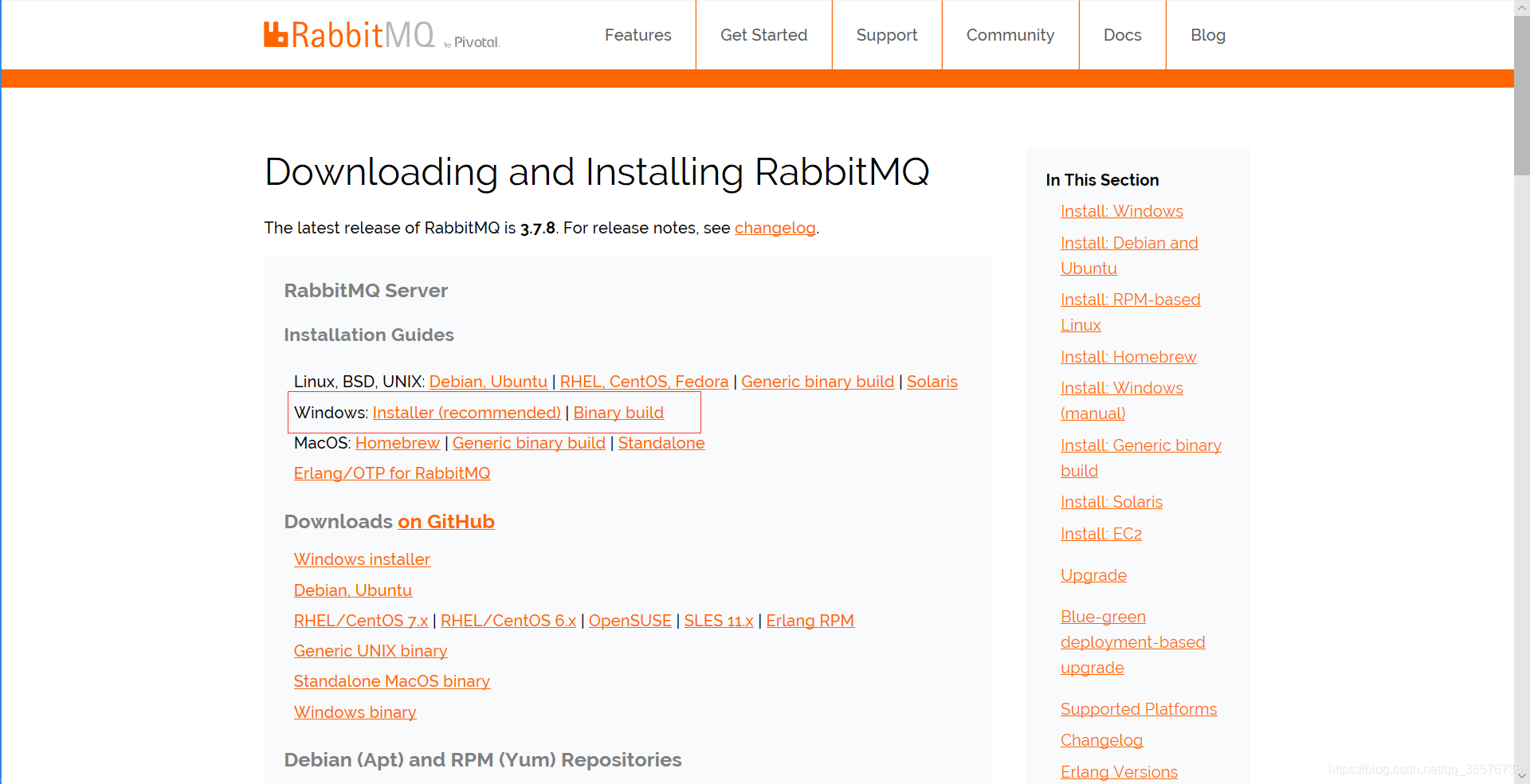
Task: Open the sidebar Changelog link
Action: coord(1101,740)
